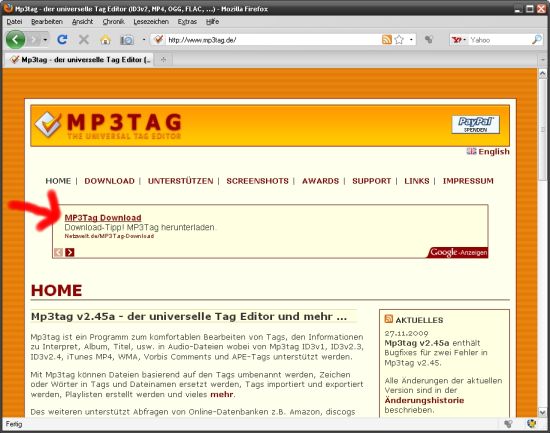Click into the Yahoo search box
550x433 pixels.
[x=500, y=40]
